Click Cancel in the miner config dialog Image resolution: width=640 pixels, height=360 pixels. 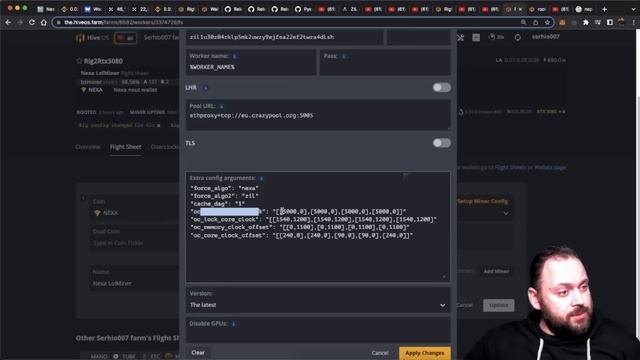pos(380,353)
